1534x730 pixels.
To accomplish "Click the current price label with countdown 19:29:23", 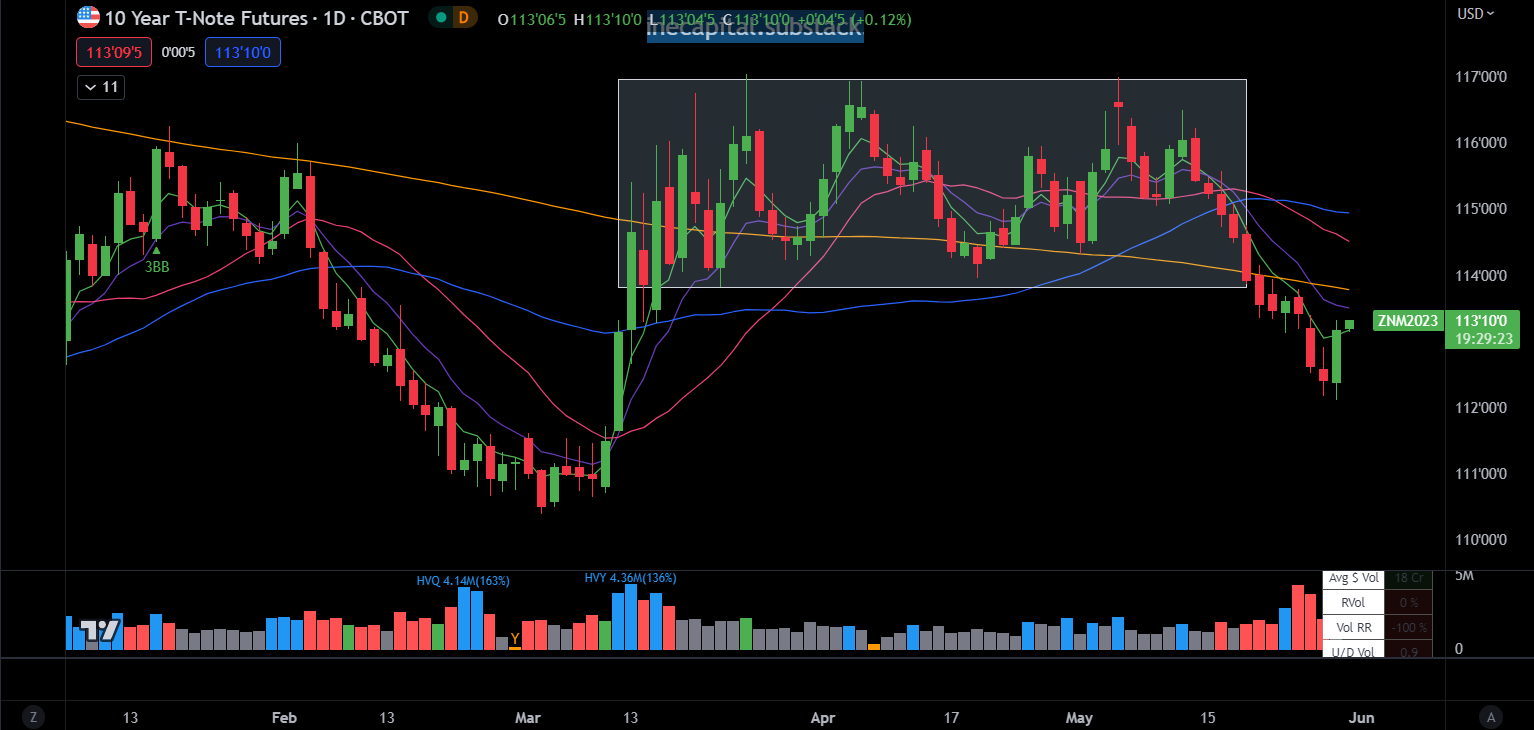I will tap(1482, 330).
